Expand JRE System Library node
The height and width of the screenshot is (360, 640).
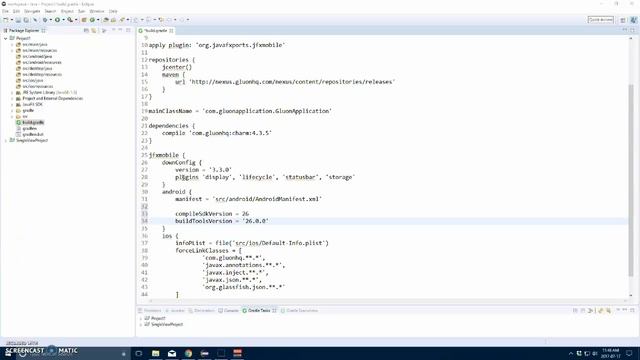pos(12,93)
